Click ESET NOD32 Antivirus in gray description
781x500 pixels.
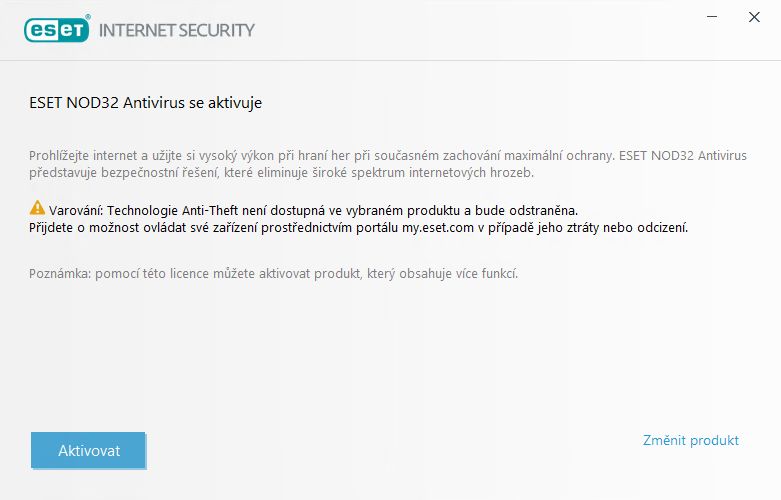683,156
